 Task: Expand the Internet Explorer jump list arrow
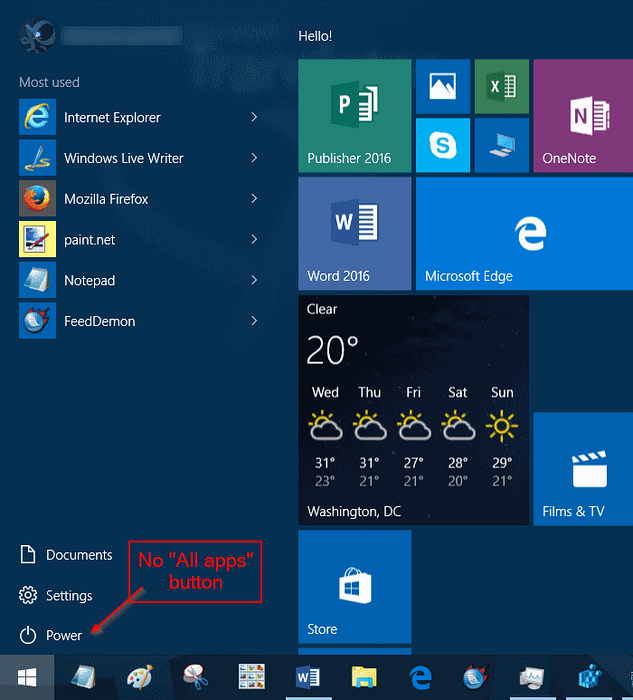254,117
